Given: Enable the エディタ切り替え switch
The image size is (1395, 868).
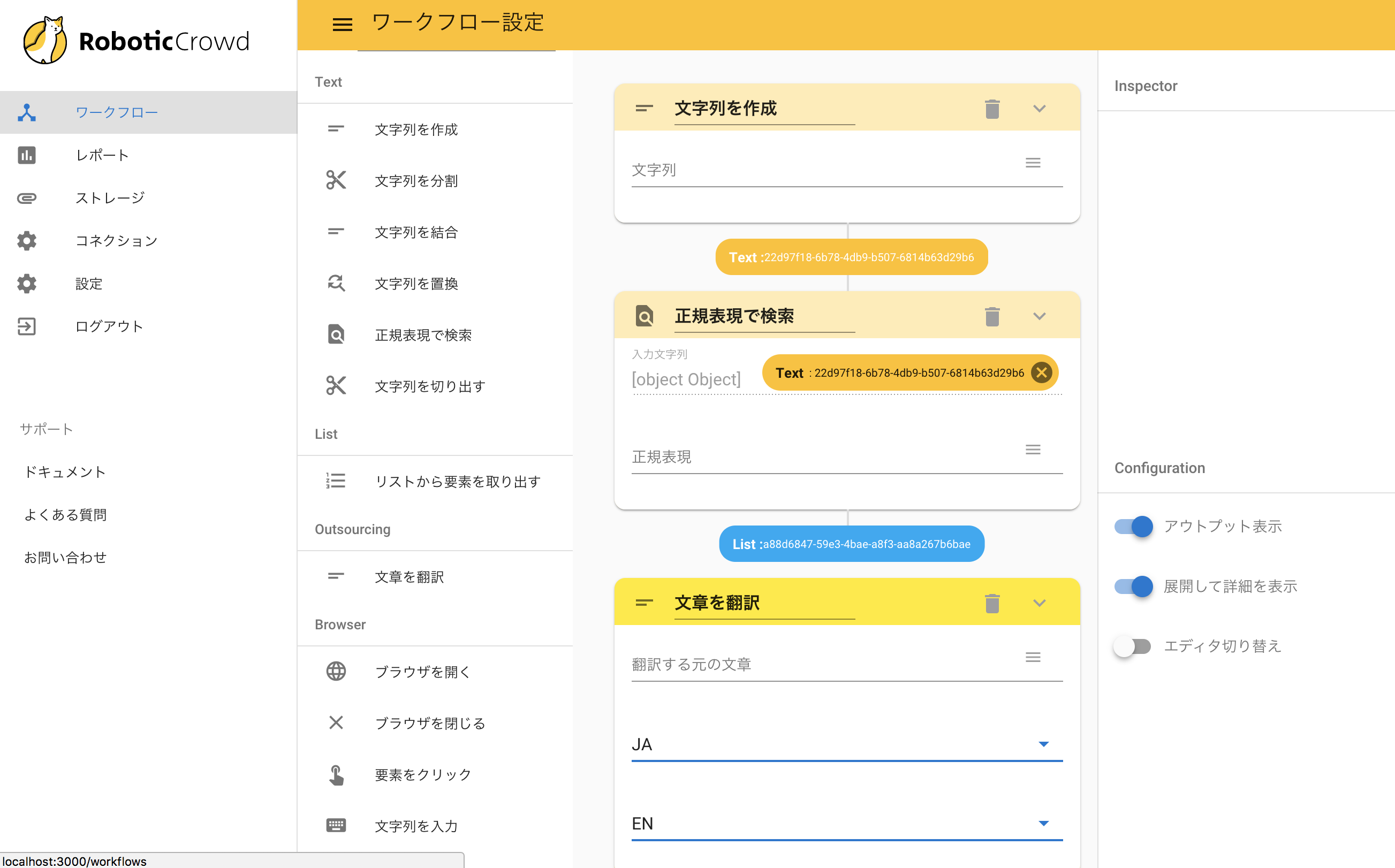Looking at the screenshot, I should pyautogui.click(x=1133, y=646).
